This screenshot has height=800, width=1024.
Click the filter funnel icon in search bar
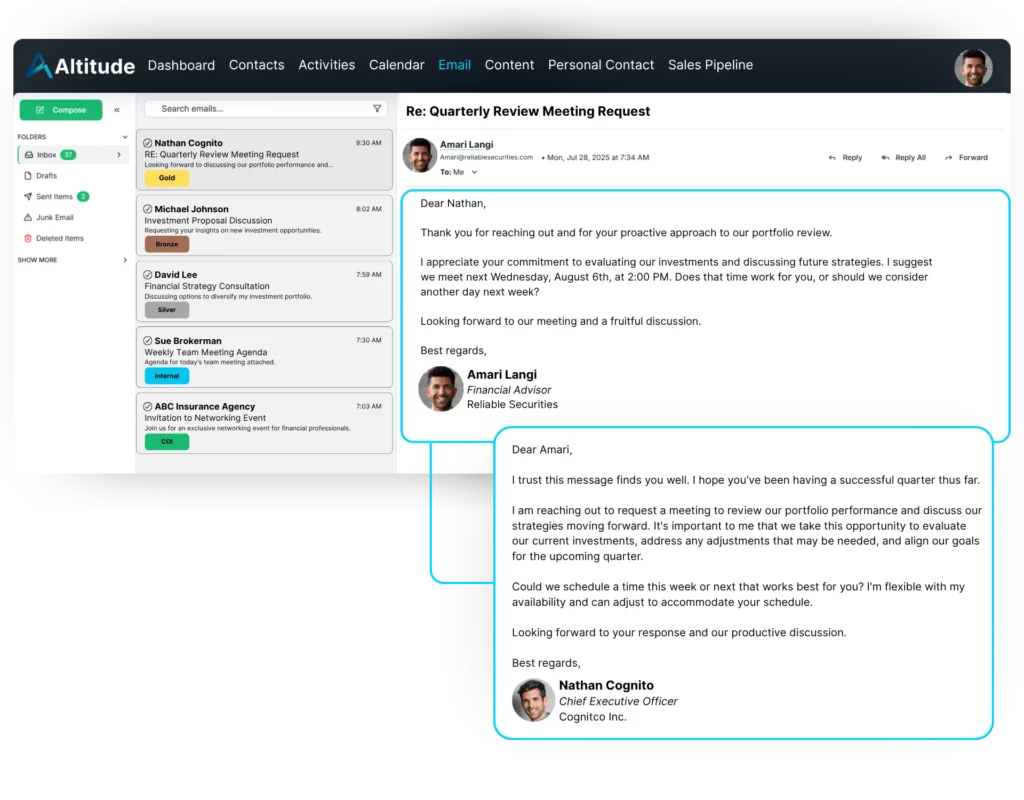click(x=377, y=109)
